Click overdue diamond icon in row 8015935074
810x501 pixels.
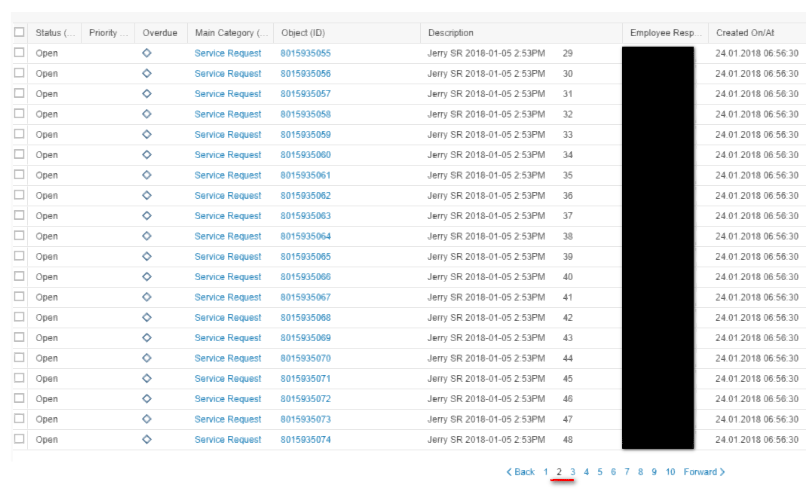(x=147, y=440)
